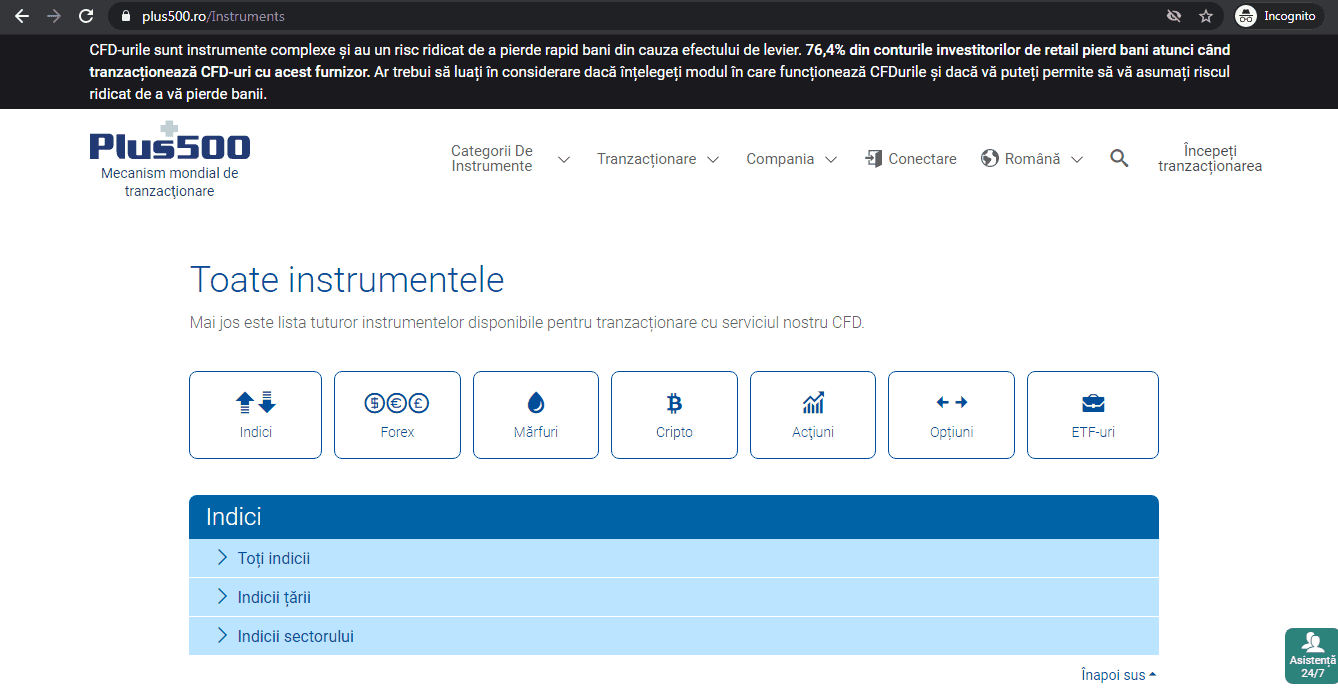This screenshot has width=1338, height=690.
Task: Select the Forex currency icons tile
Action: click(397, 415)
